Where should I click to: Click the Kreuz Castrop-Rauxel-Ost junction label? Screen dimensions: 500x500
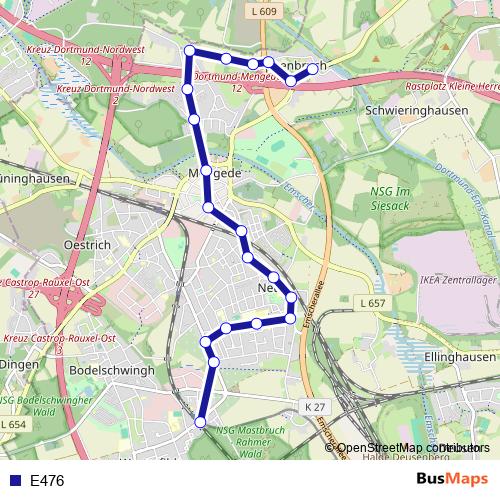[x=59, y=339]
